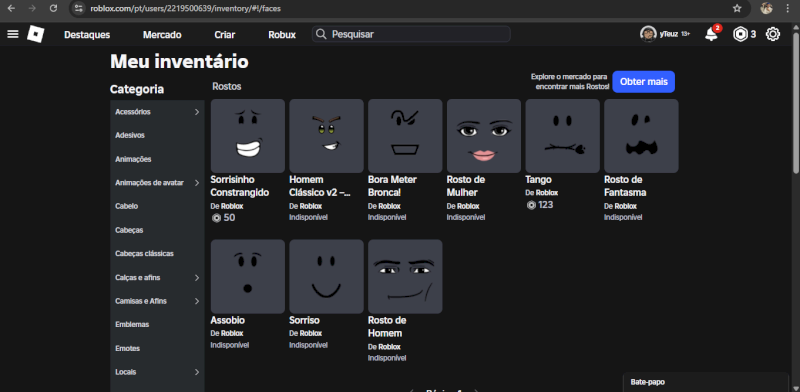The image size is (800, 392).
Task: Open the Tango face thumbnail
Action: [x=563, y=136]
